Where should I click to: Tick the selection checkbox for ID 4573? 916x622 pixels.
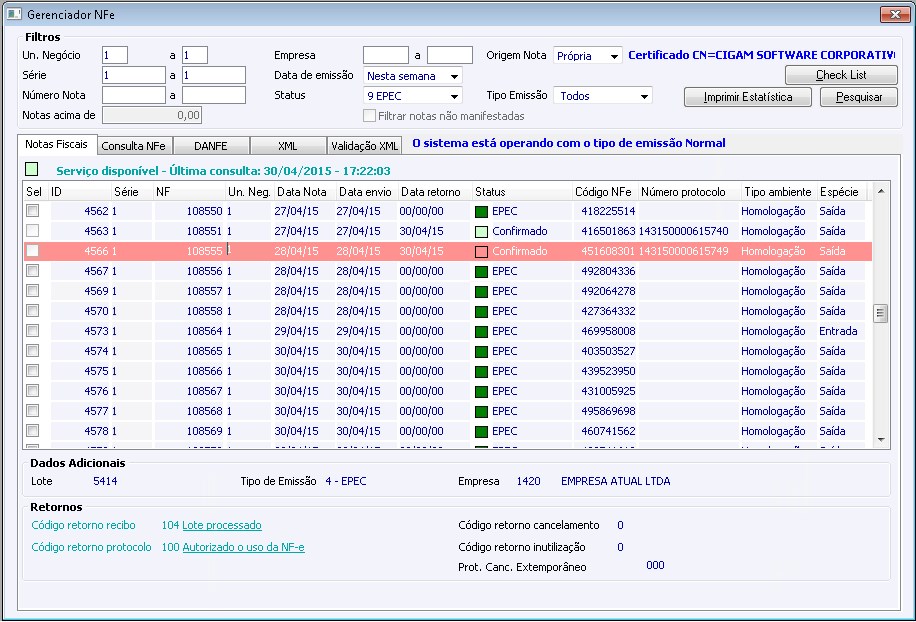tap(33, 331)
